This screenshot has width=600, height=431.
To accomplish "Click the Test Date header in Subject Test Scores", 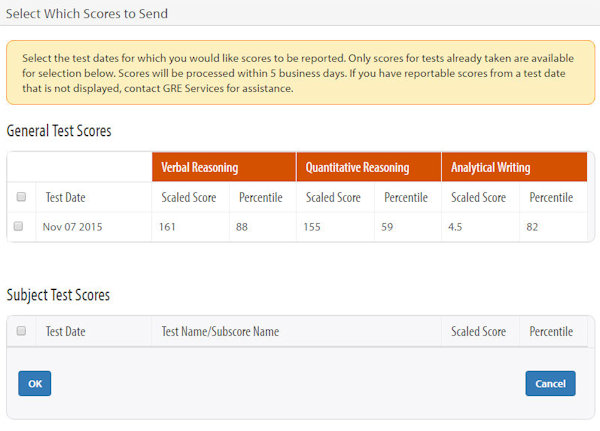I will [66, 332].
